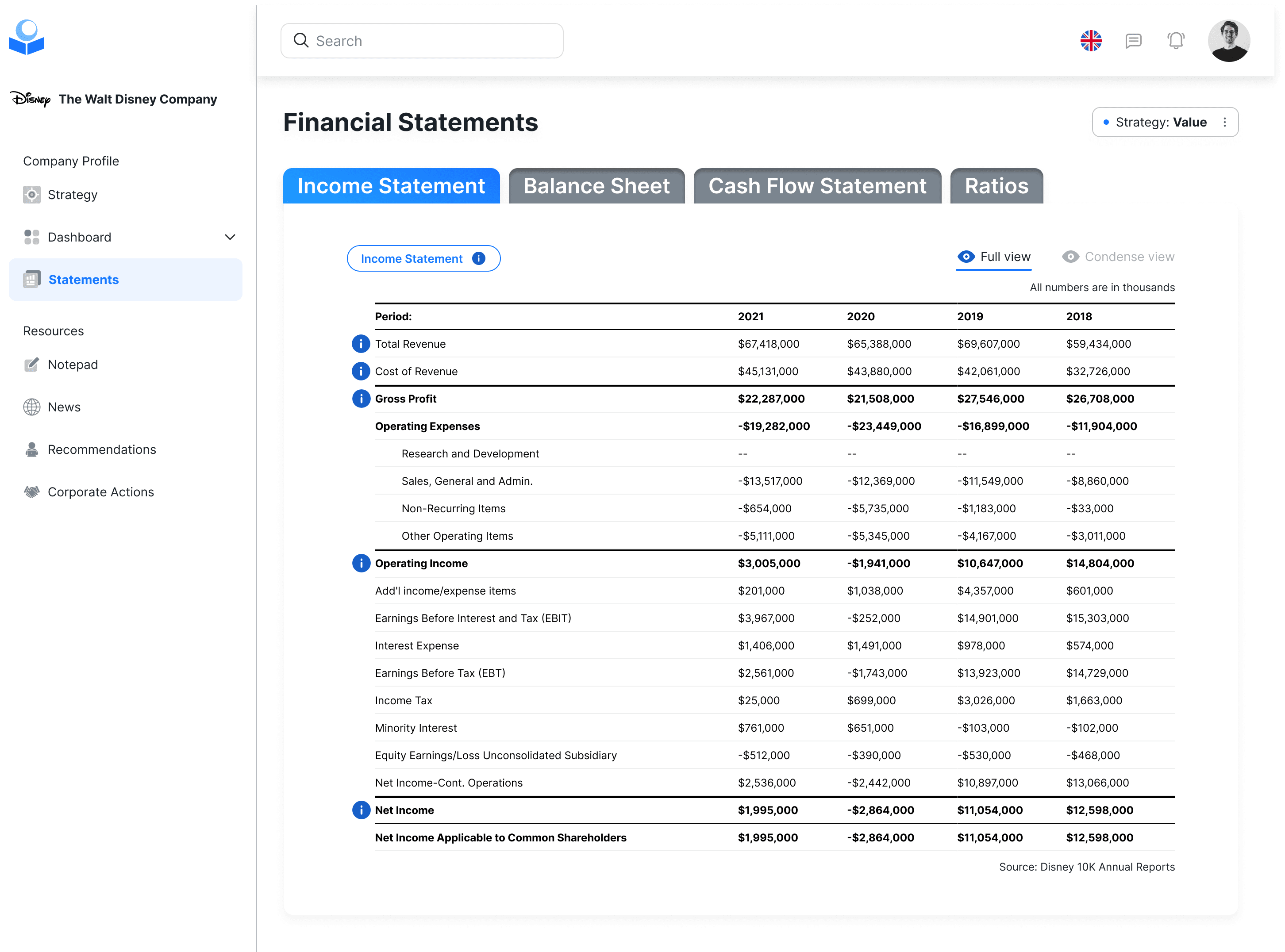Click the Dashboard grid icon

(32, 238)
